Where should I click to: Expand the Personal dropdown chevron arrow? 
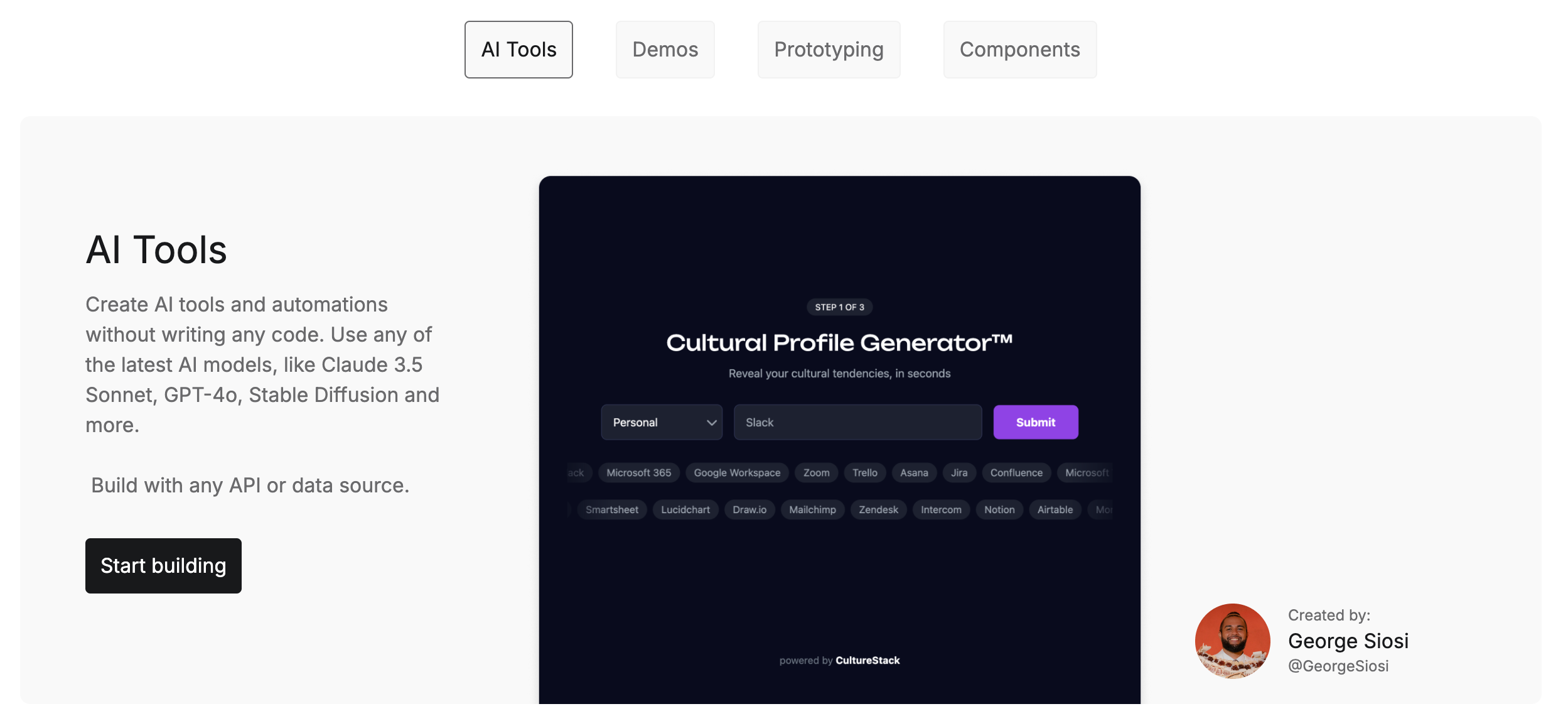pyautogui.click(x=711, y=423)
